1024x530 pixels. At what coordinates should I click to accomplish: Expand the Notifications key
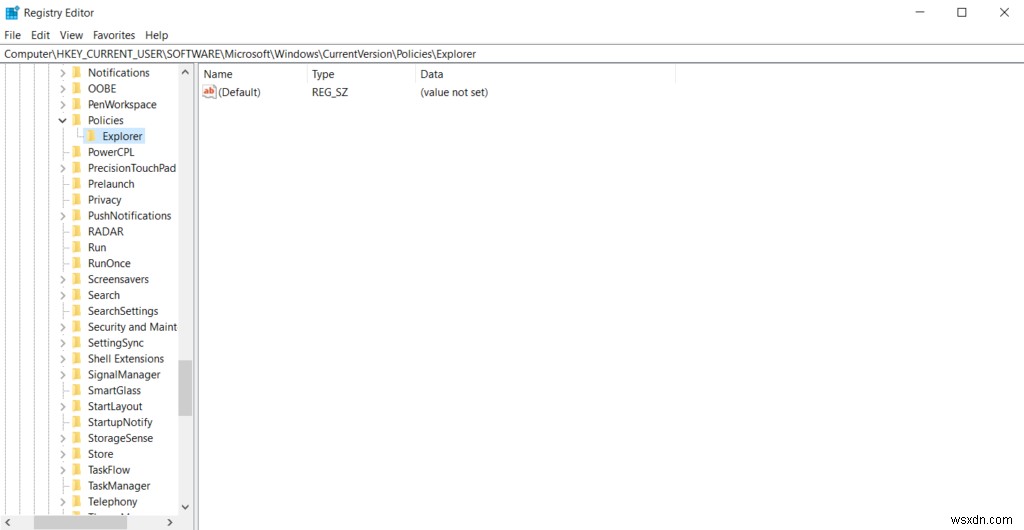pyautogui.click(x=63, y=73)
